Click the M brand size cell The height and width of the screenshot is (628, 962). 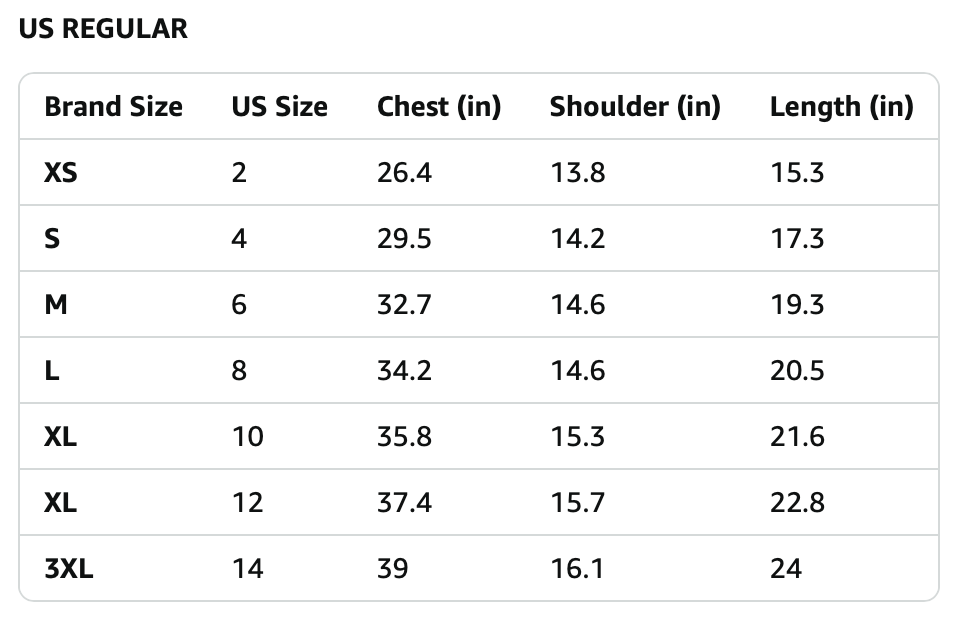tap(56, 305)
